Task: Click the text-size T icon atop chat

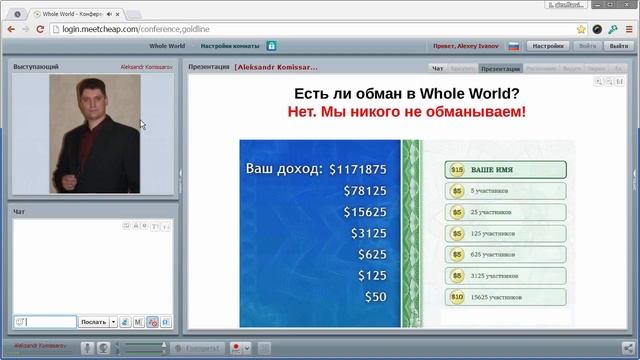Action: tap(155, 226)
